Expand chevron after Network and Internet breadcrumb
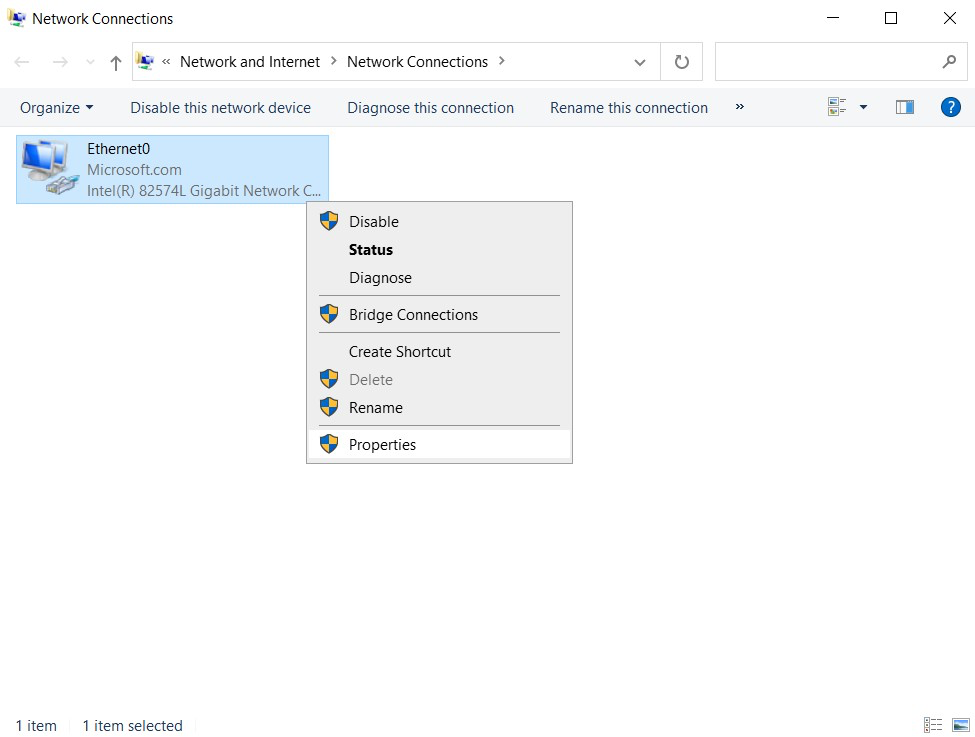The height and width of the screenshot is (737, 975). point(334,61)
